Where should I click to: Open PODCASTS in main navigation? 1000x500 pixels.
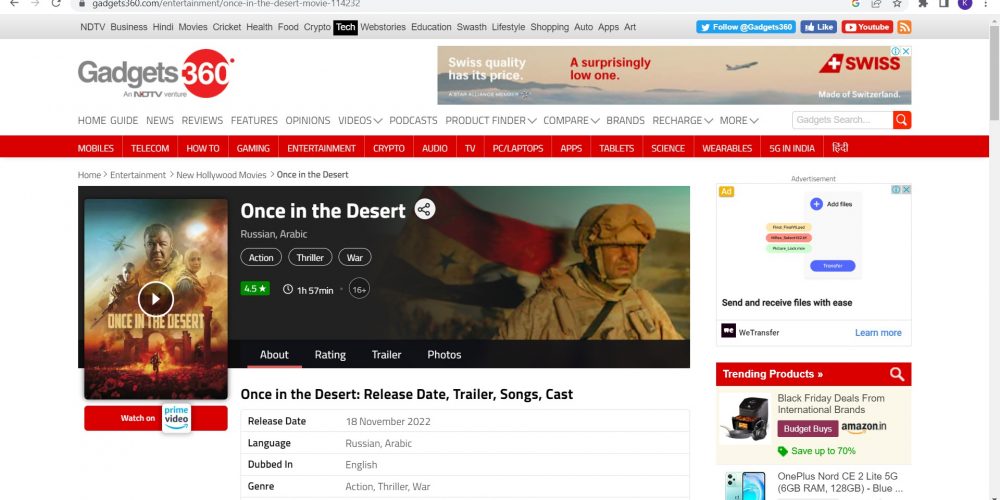tap(413, 121)
